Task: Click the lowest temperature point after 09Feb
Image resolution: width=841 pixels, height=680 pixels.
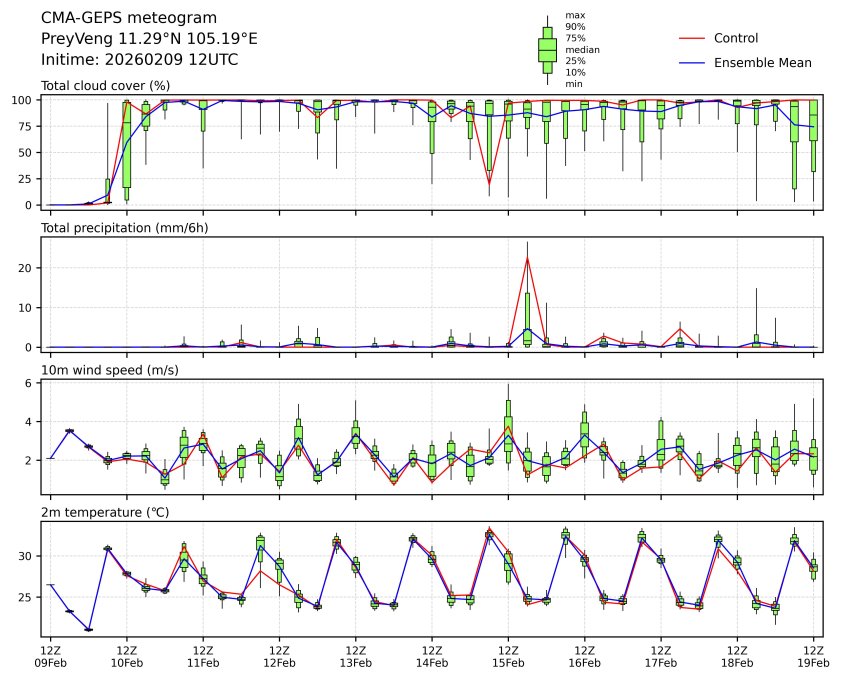Action: point(89,629)
